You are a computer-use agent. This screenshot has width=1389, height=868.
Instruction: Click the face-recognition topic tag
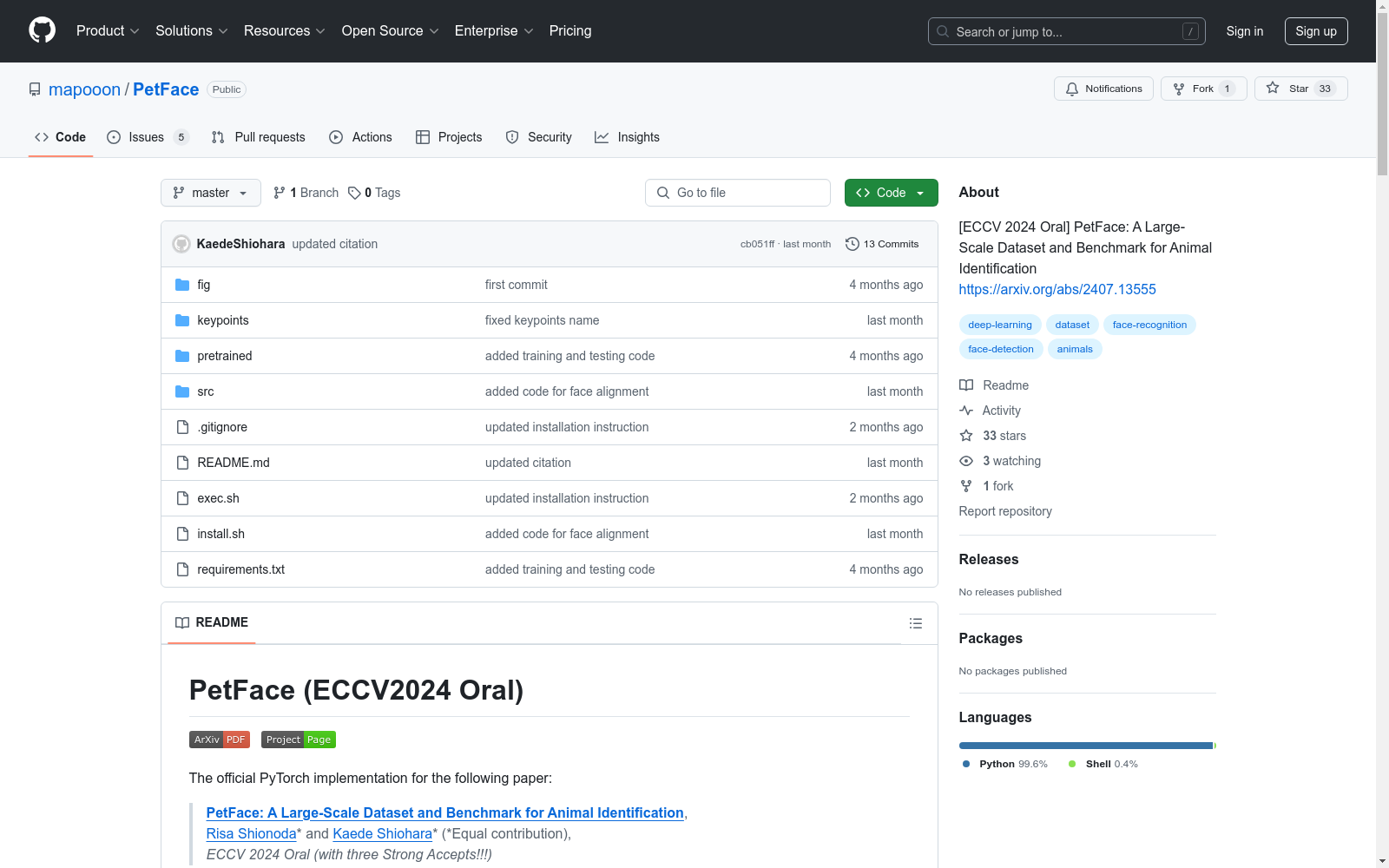(x=1149, y=325)
